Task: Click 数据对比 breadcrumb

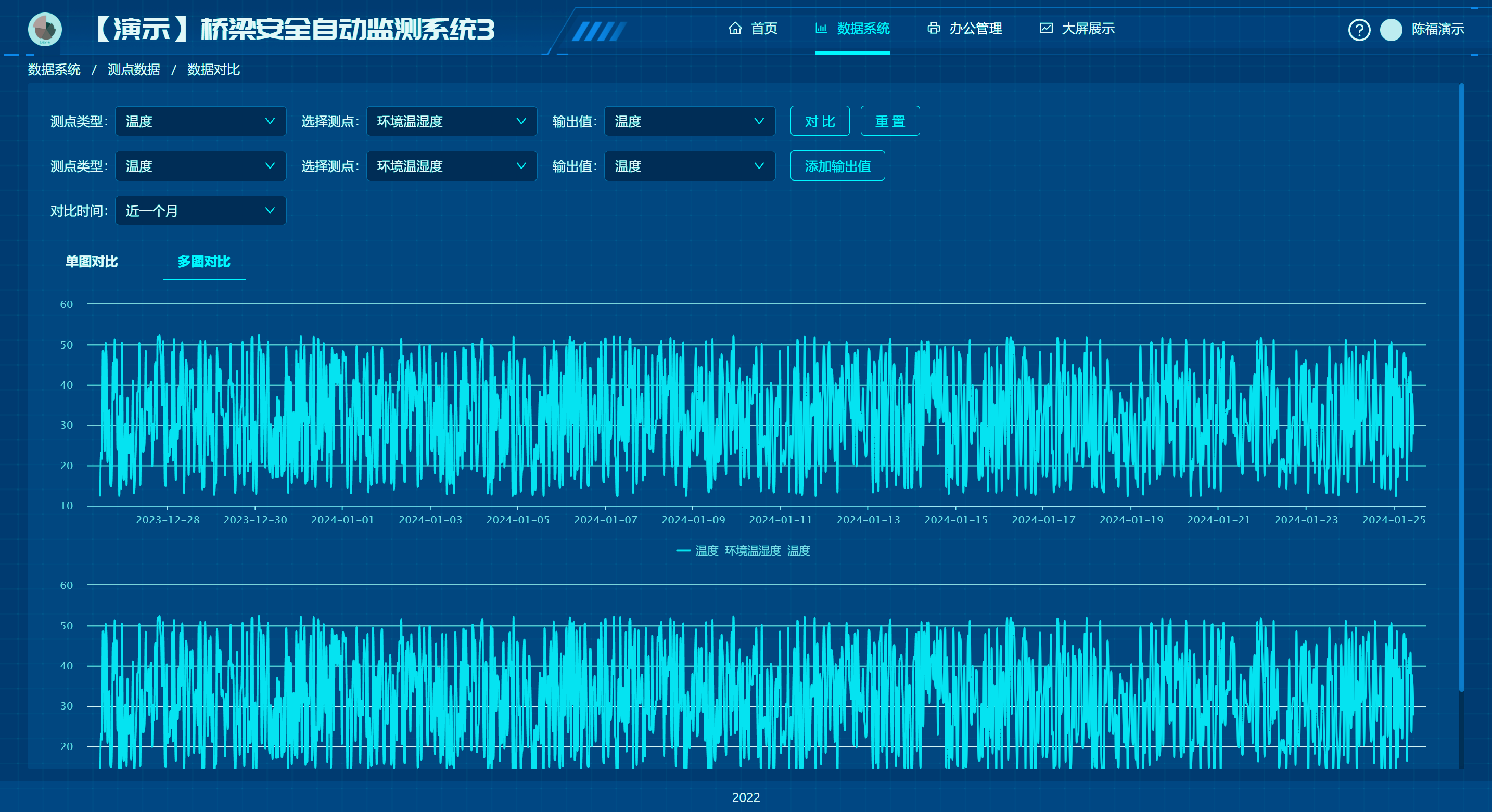Action: 213,70
